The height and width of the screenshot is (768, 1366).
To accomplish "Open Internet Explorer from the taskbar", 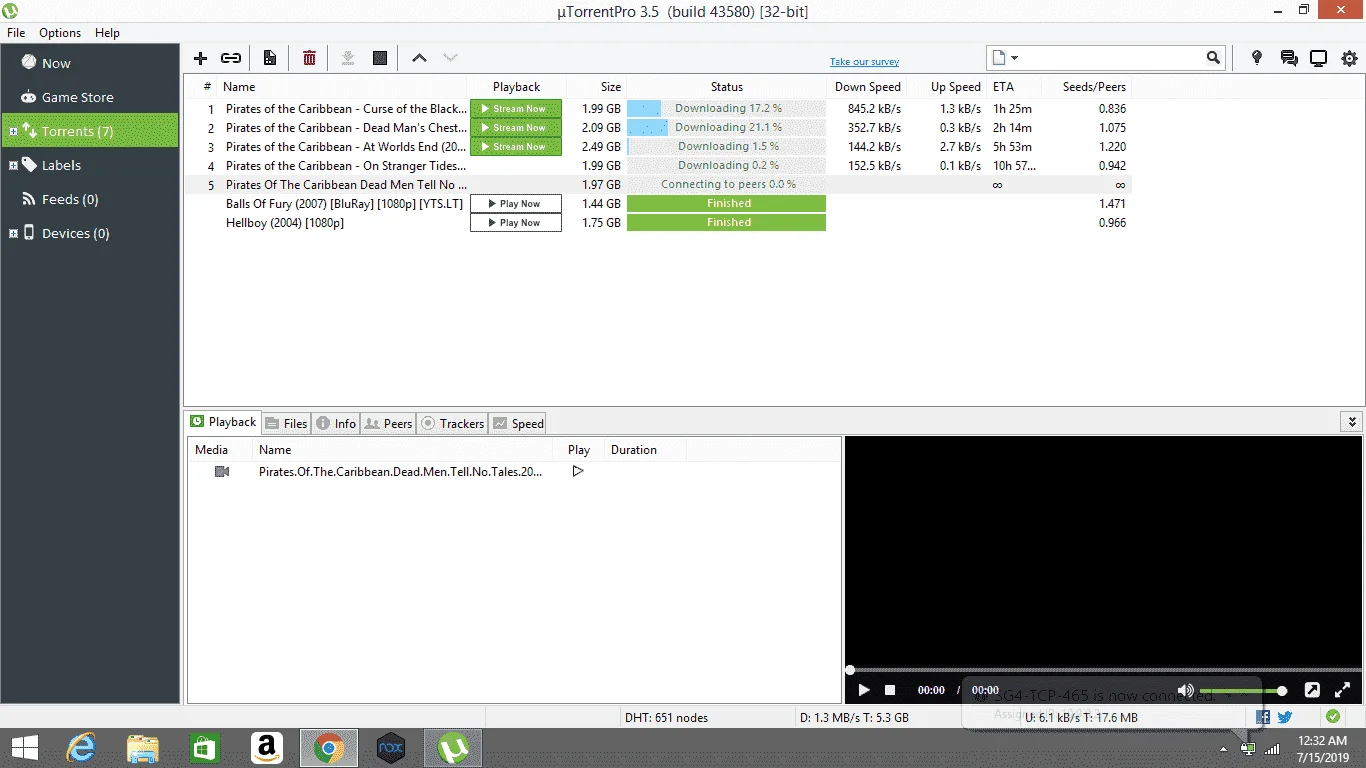I will pyautogui.click(x=81, y=747).
